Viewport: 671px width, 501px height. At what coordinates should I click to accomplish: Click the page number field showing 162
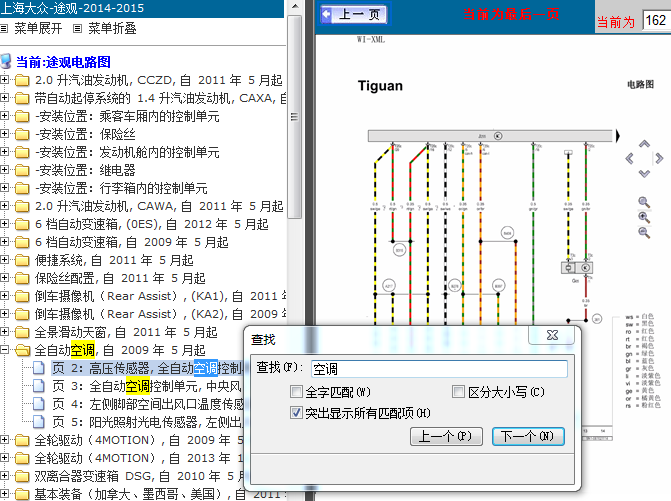656,21
